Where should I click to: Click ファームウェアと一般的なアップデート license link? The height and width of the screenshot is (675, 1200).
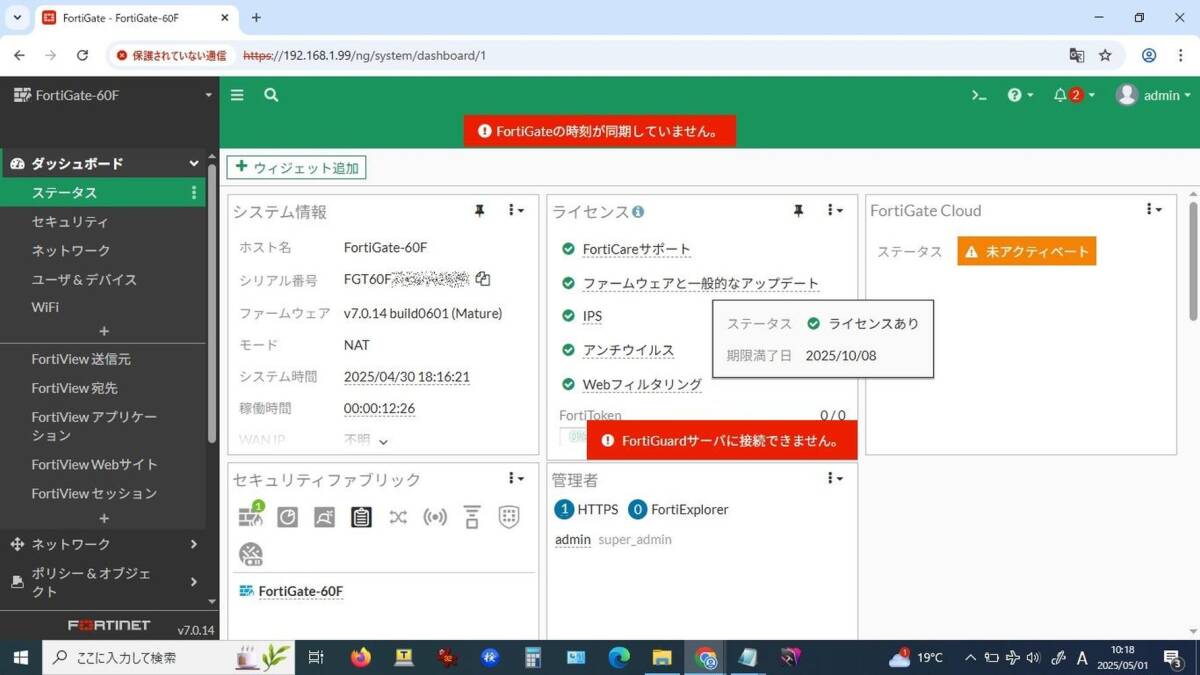[701, 284]
